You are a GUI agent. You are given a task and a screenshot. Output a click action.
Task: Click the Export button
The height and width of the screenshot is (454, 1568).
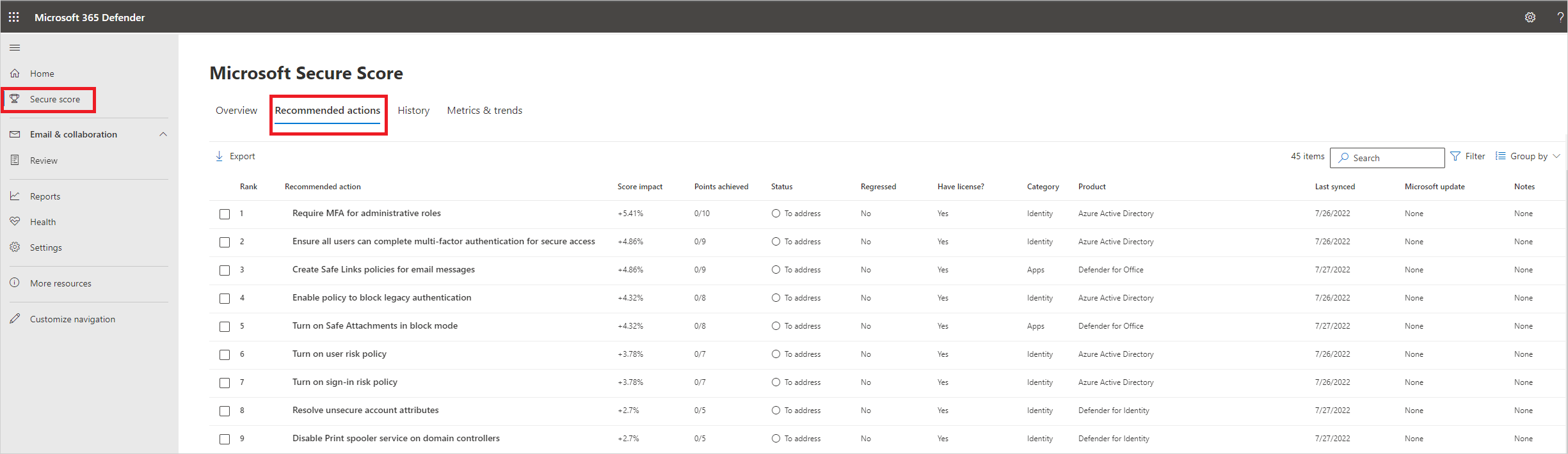coord(236,157)
